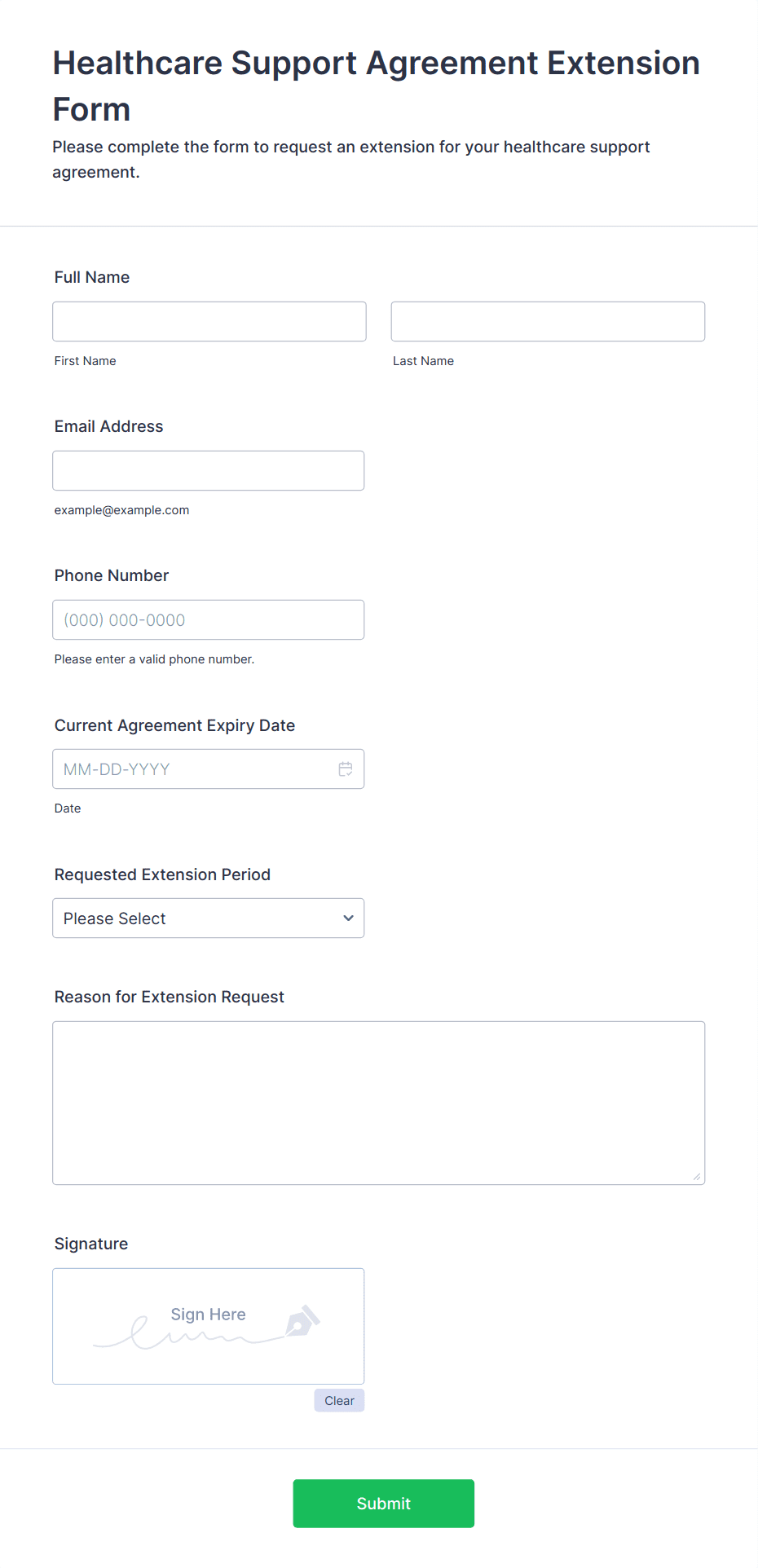Image resolution: width=758 pixels, height=1568 pixels.
Task: Click the Requested Extension Period label
Action: (162, 874)
